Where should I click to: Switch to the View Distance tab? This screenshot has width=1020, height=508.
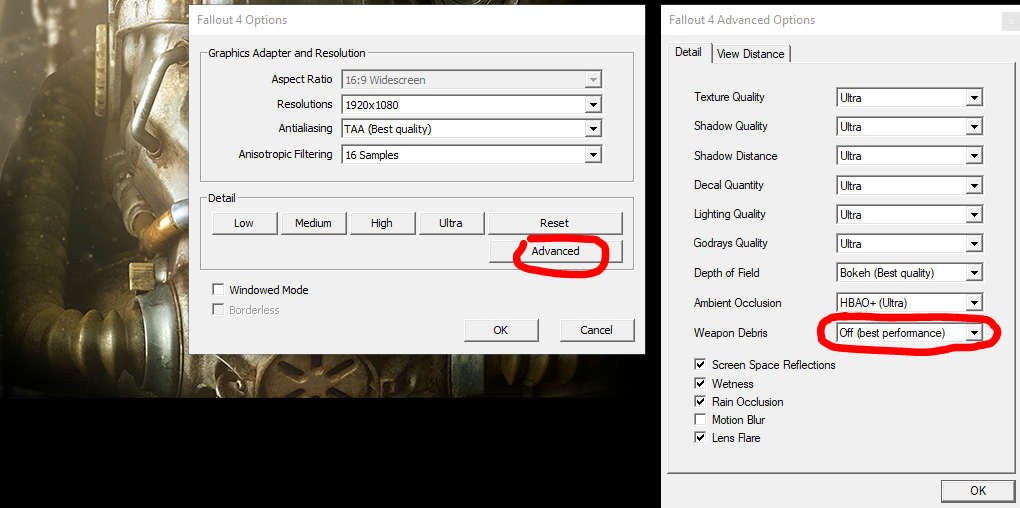(x=751, y=54)
